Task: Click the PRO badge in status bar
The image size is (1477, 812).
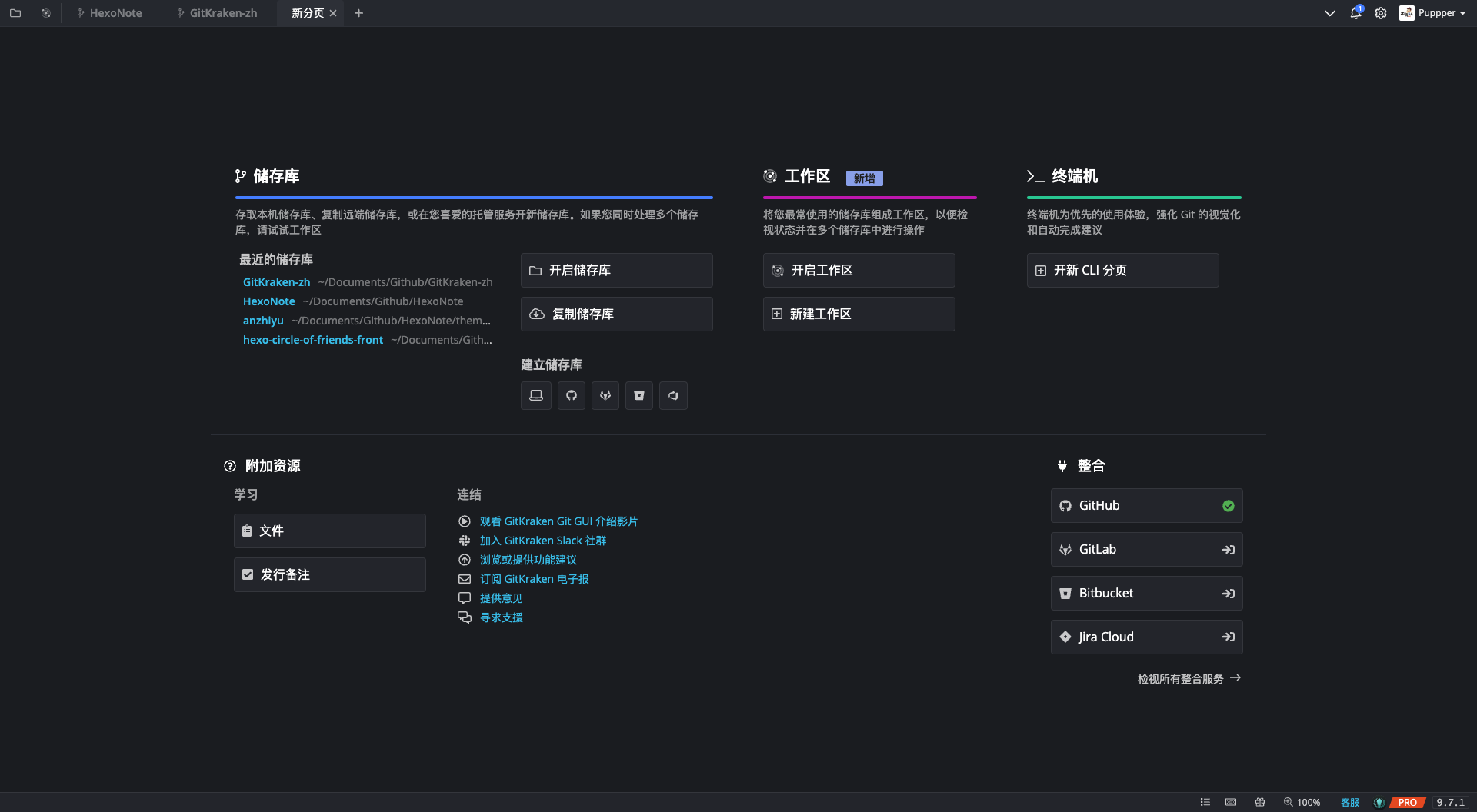Action: pyautogui.click(x=1408, y=802)
